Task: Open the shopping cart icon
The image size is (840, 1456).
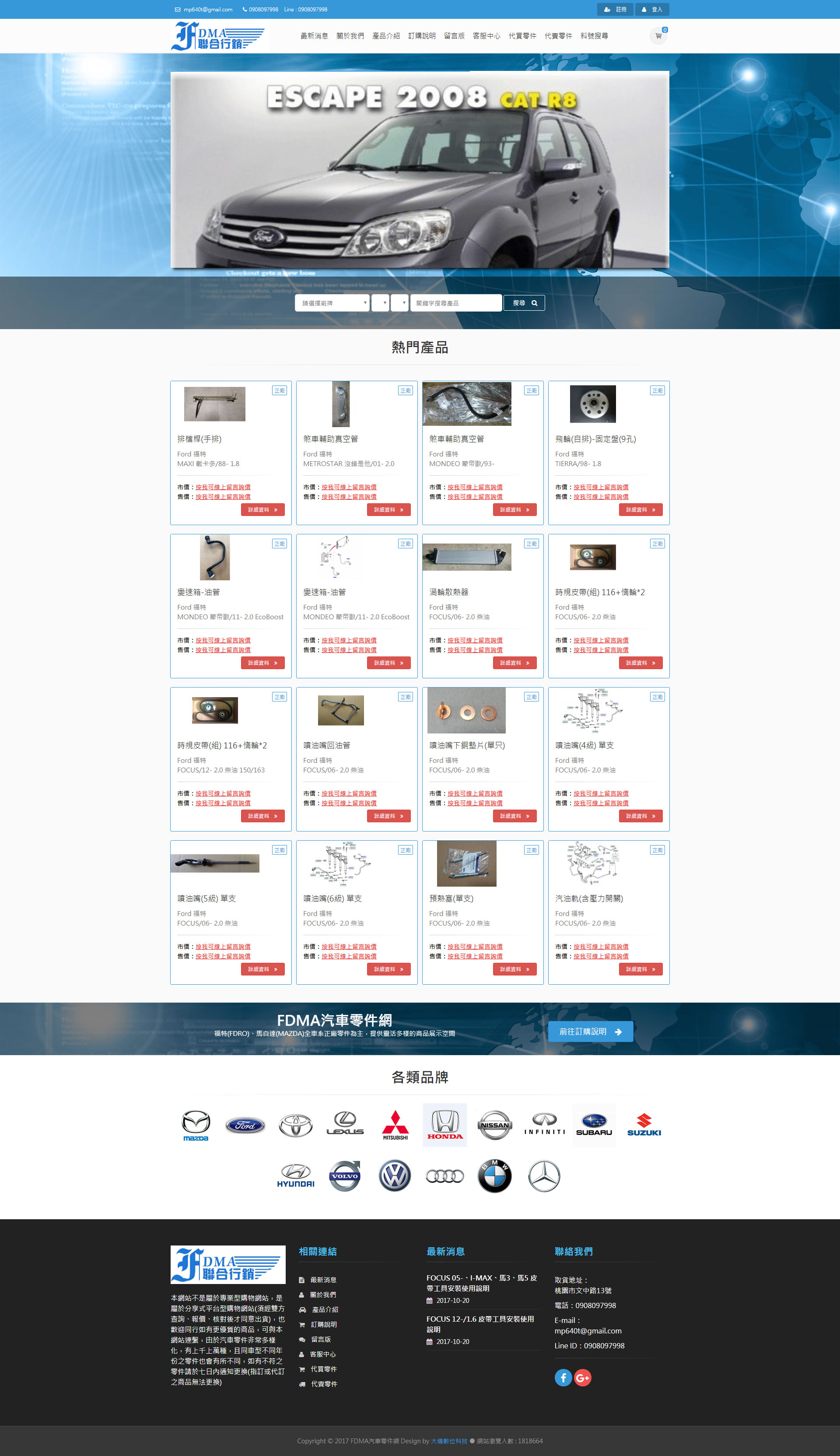Action: pyautogui.click(x=658, y=36)
